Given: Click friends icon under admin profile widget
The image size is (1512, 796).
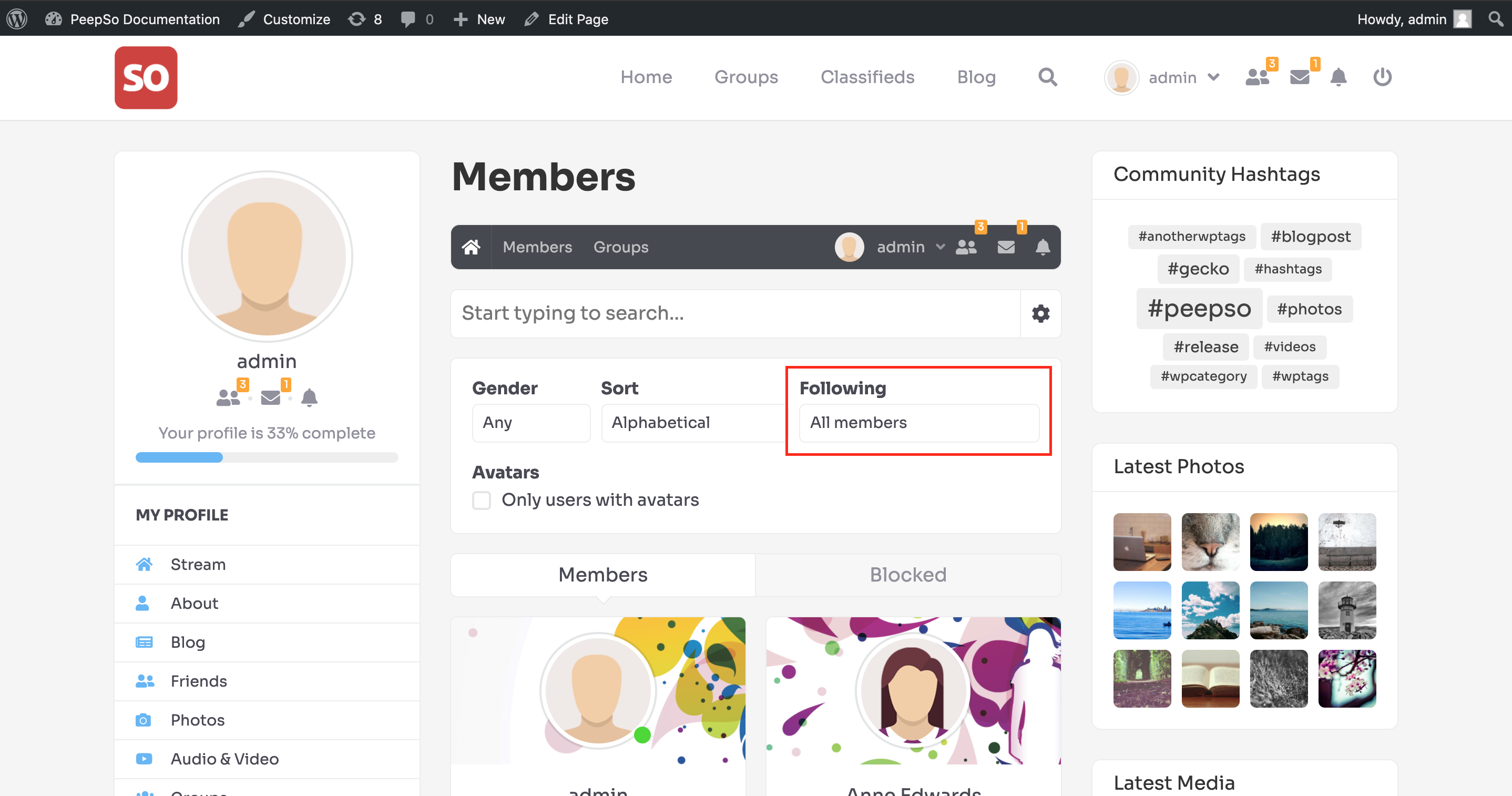Looking at the screenshot, I should tap(228, 397).
